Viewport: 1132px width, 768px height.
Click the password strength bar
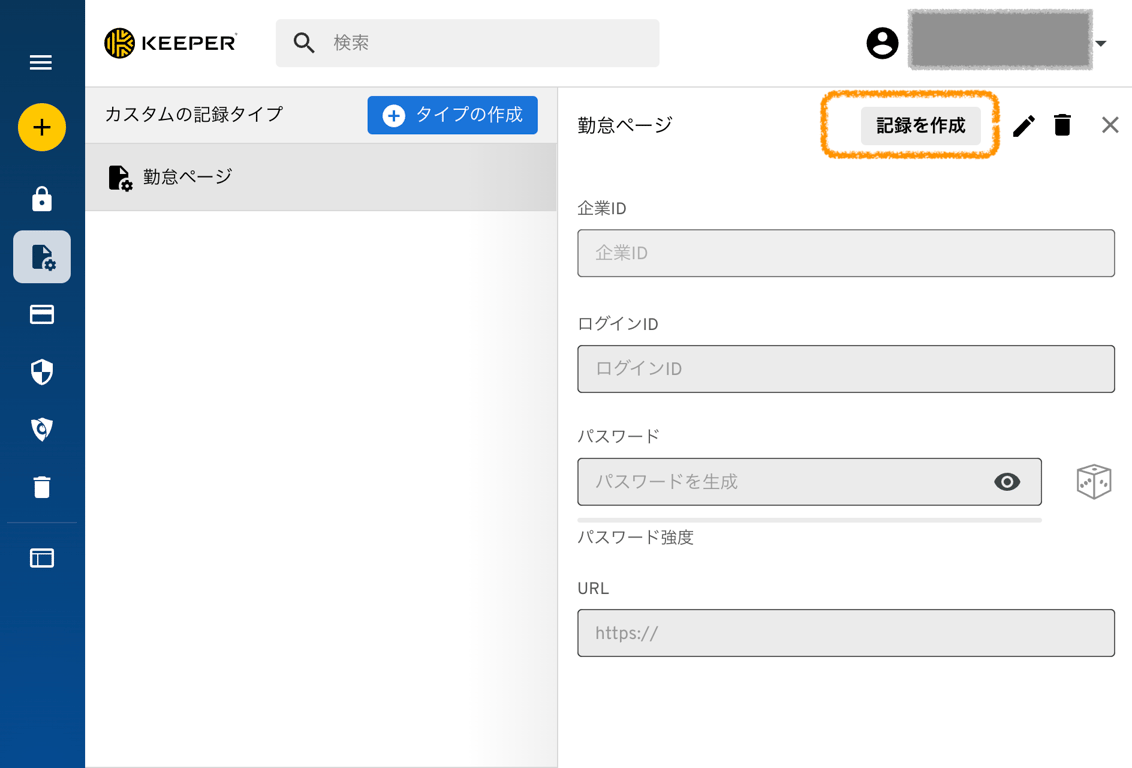[809, 518]
